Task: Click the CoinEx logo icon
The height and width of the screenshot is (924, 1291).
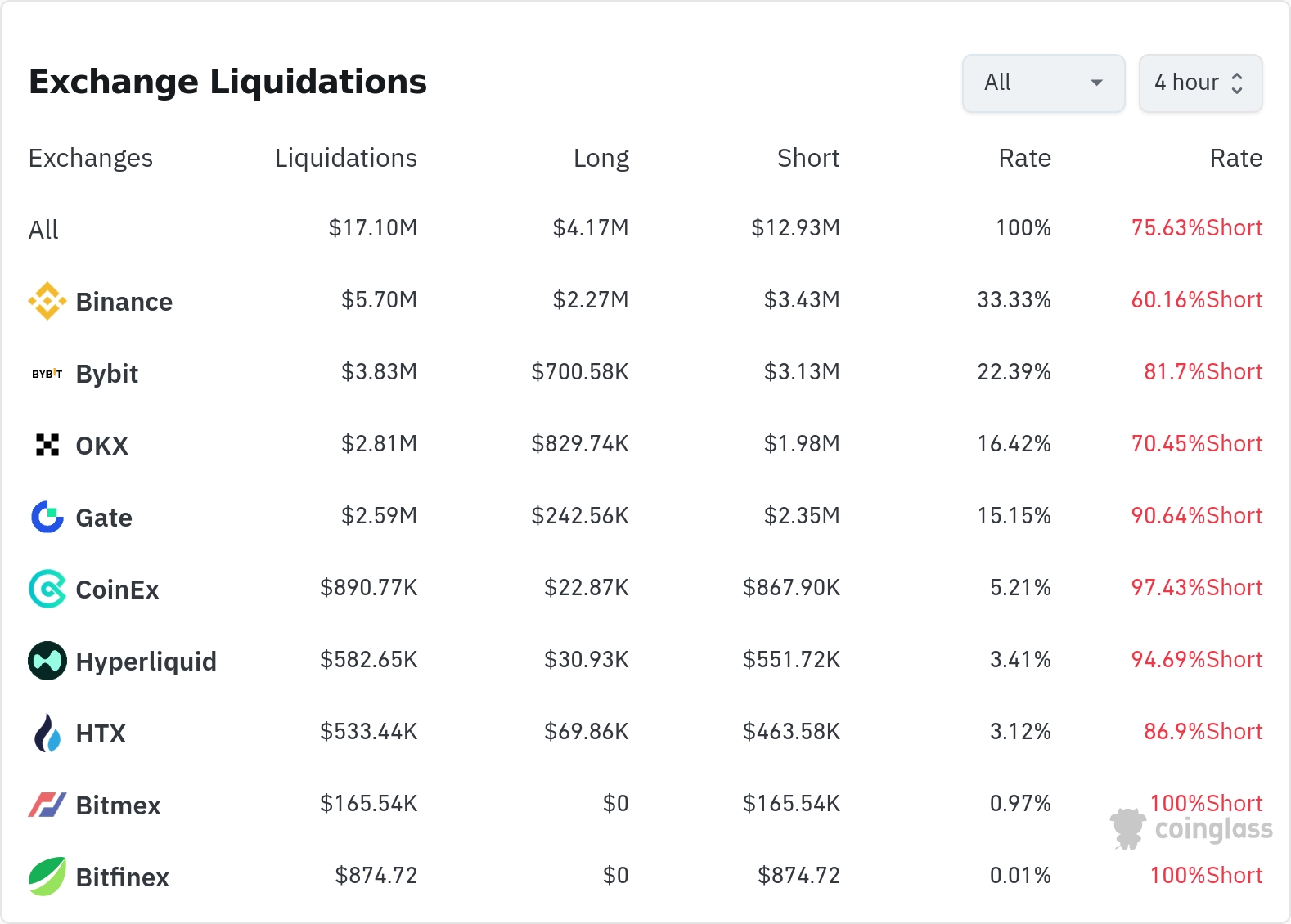Action: (x=47, y=589)
